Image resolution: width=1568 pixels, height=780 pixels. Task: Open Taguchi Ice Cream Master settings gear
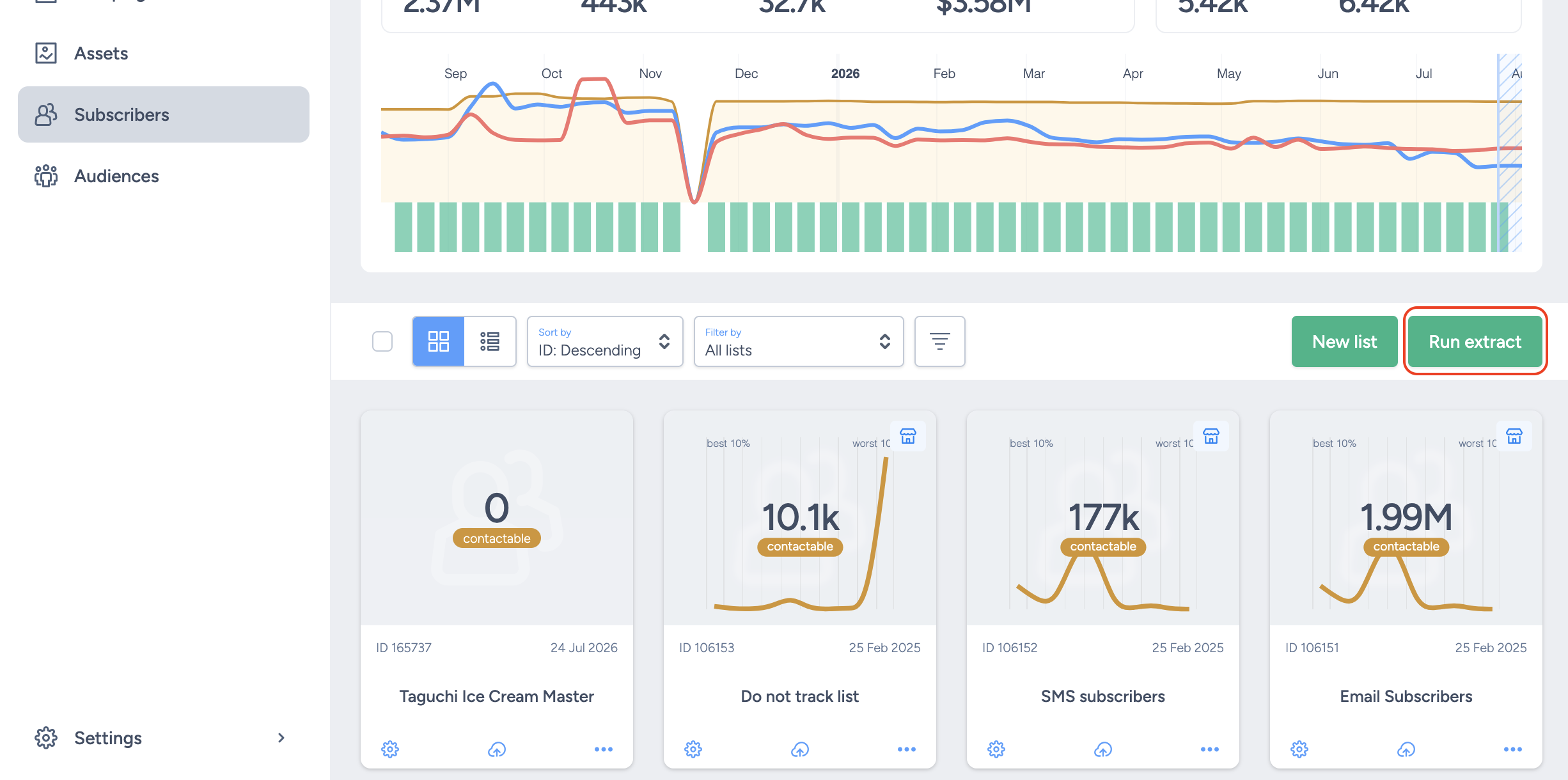(390, 749)
